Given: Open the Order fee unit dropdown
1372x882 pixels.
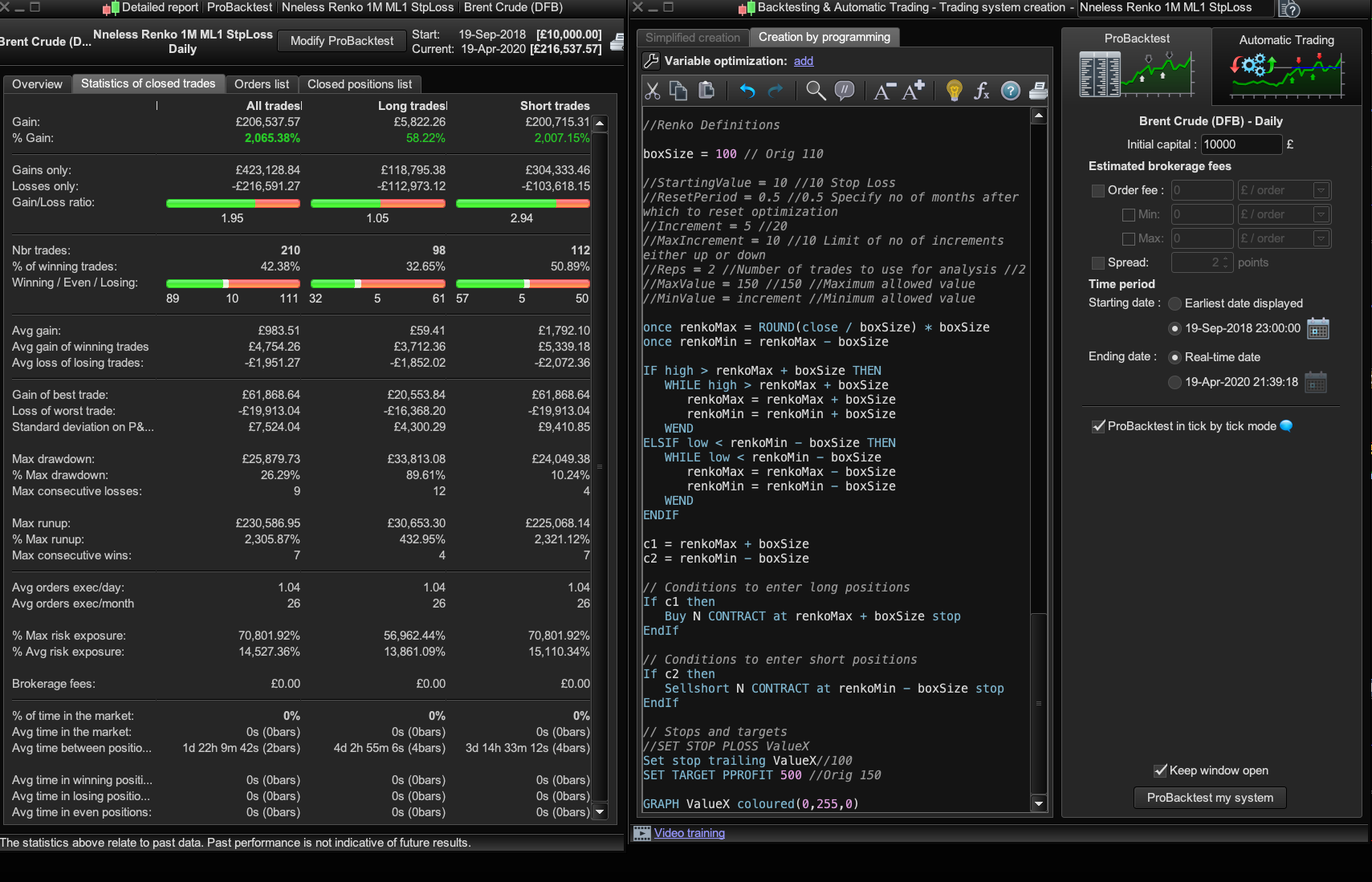Looking at the screenshot, I should (1321, 190).
